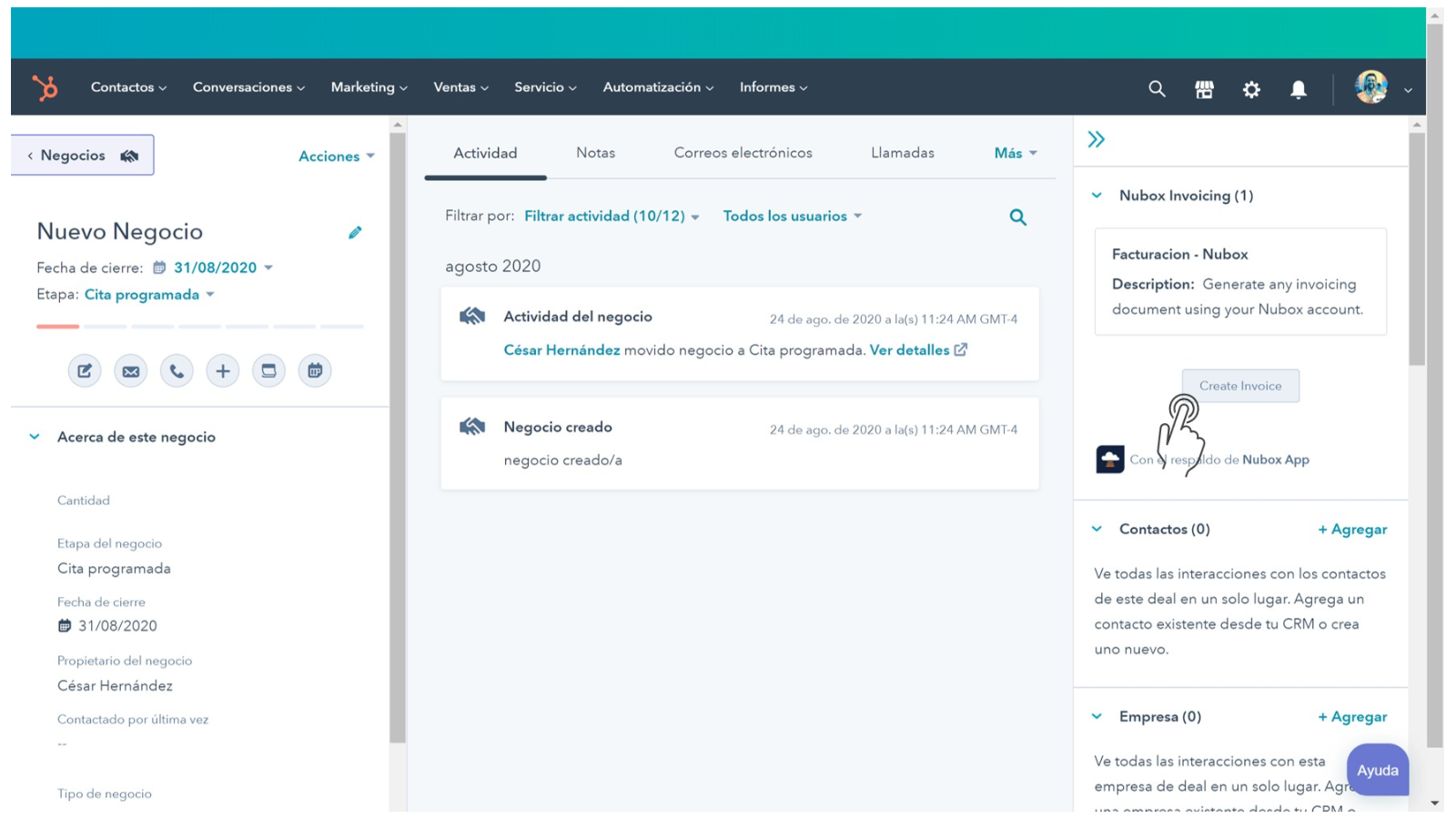Screen dimensions: 1456x819
Task: Expand the Contactos (0) section chevron
Action: (x=1095, y=529)
